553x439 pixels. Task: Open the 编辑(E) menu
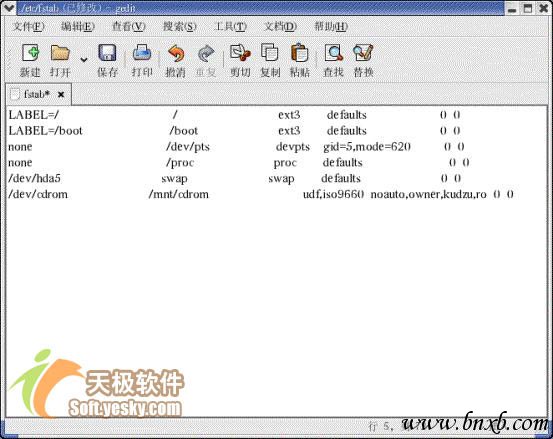pyautogui.click(x=78, y=26)
